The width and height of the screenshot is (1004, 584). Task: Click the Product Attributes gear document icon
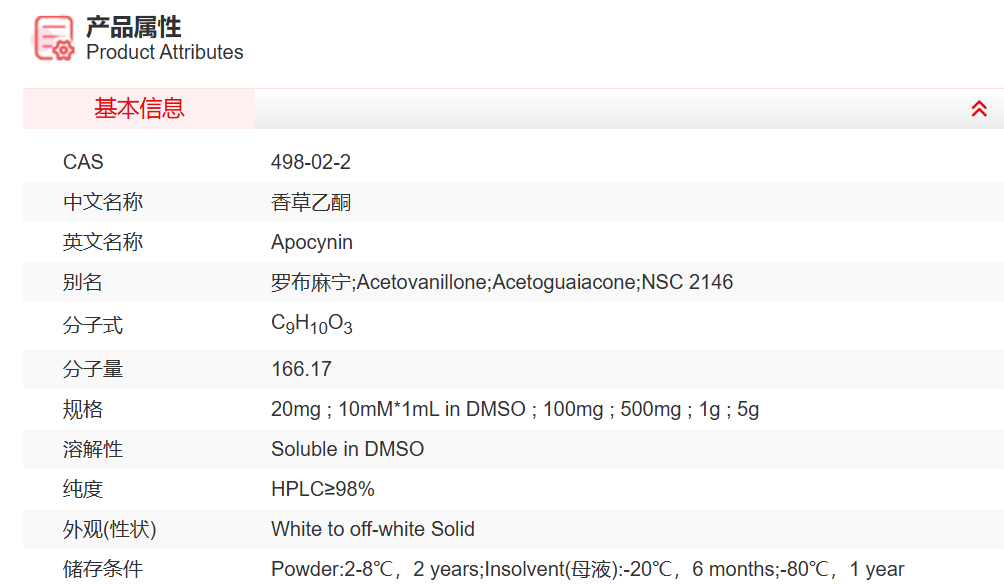point(54,38)
